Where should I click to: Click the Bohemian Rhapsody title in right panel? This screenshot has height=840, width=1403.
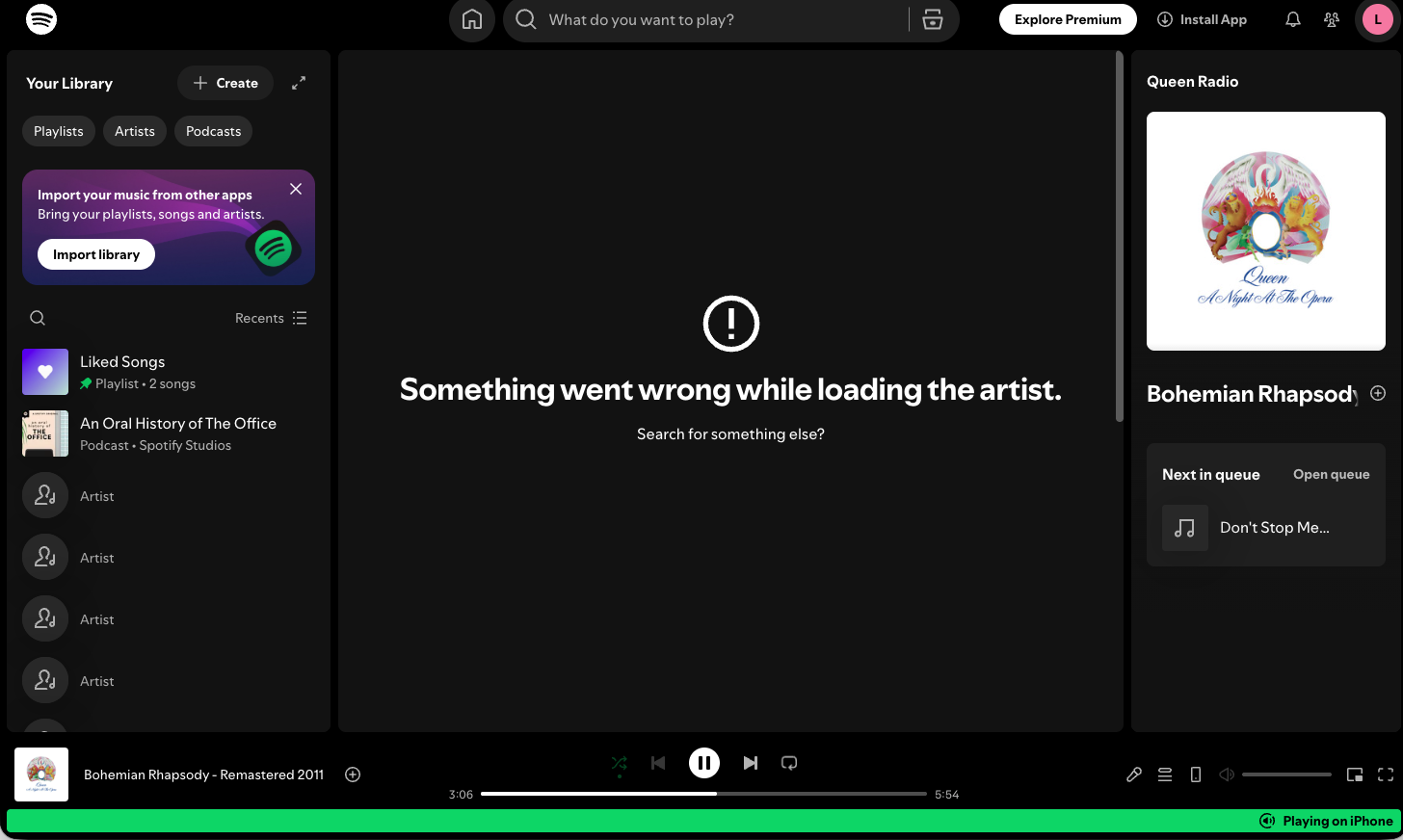coord(1253,394)
